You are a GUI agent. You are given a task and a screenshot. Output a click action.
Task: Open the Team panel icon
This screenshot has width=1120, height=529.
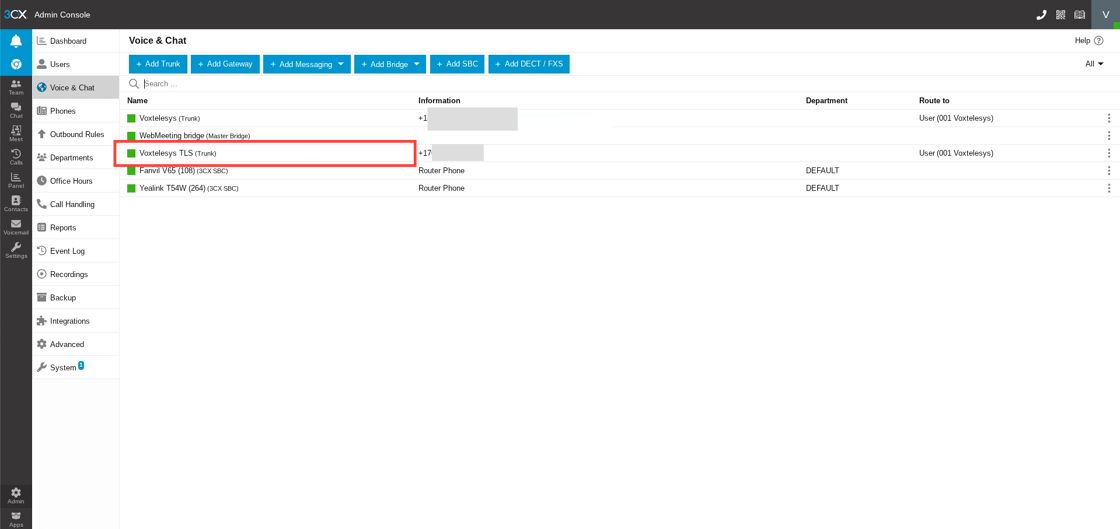[x=16, y=87]
